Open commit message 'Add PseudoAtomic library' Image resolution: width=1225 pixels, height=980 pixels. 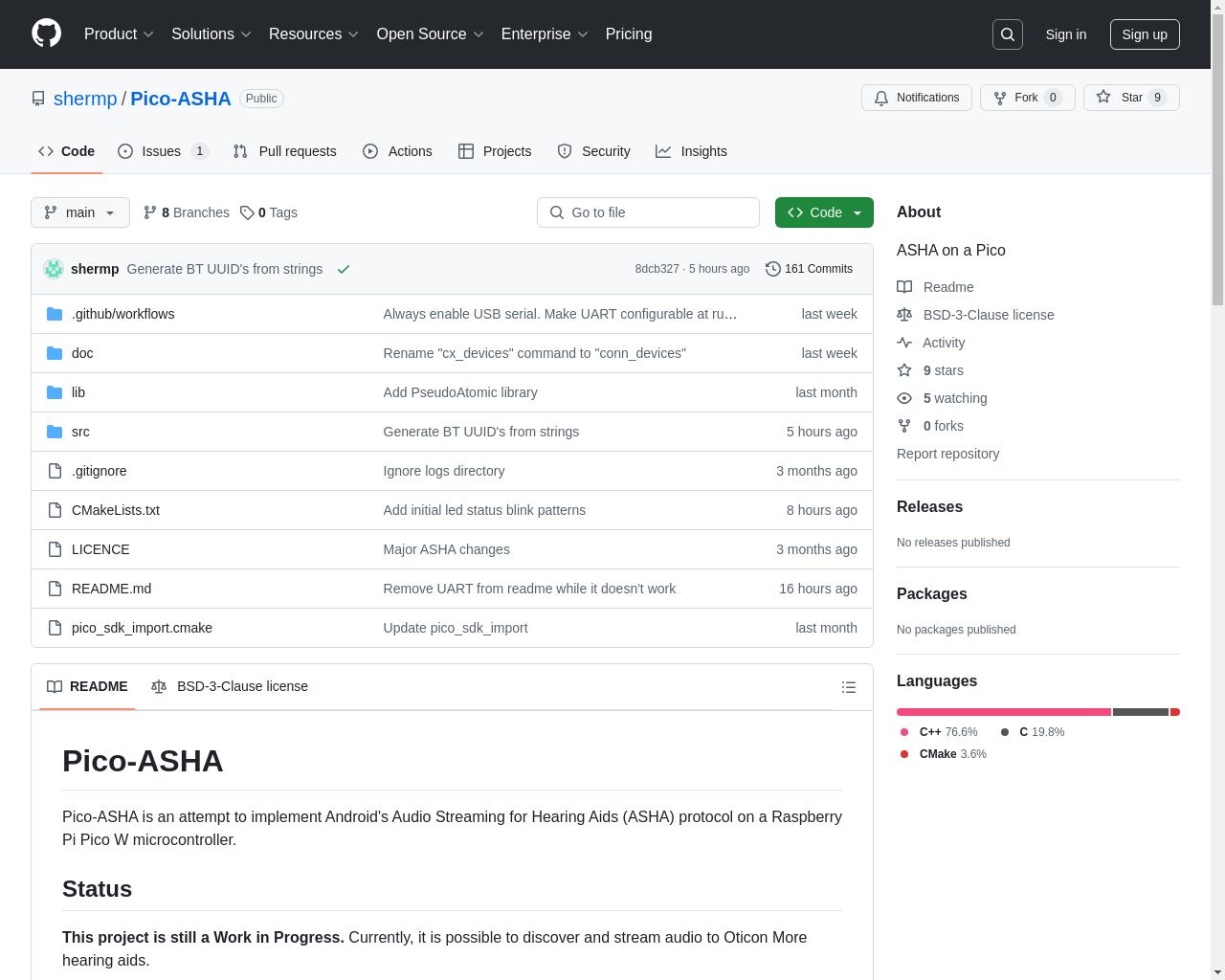pos(460,392)
